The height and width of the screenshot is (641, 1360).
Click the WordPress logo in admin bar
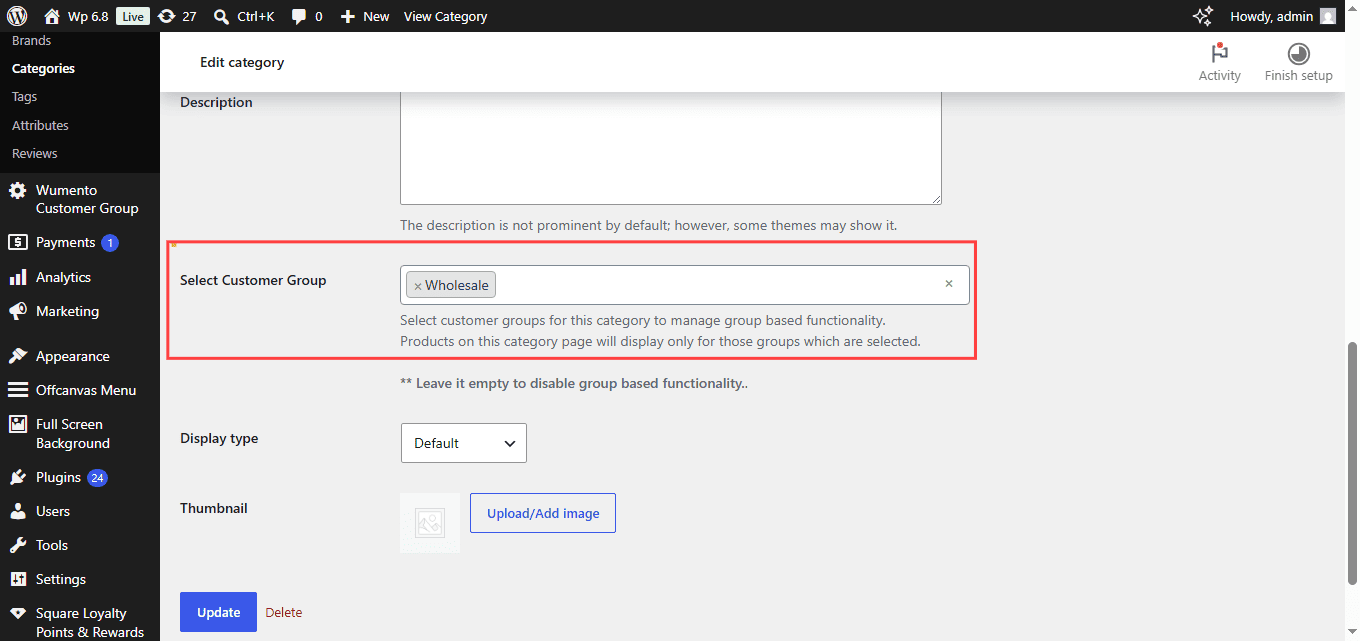click(x=16, y=16)
